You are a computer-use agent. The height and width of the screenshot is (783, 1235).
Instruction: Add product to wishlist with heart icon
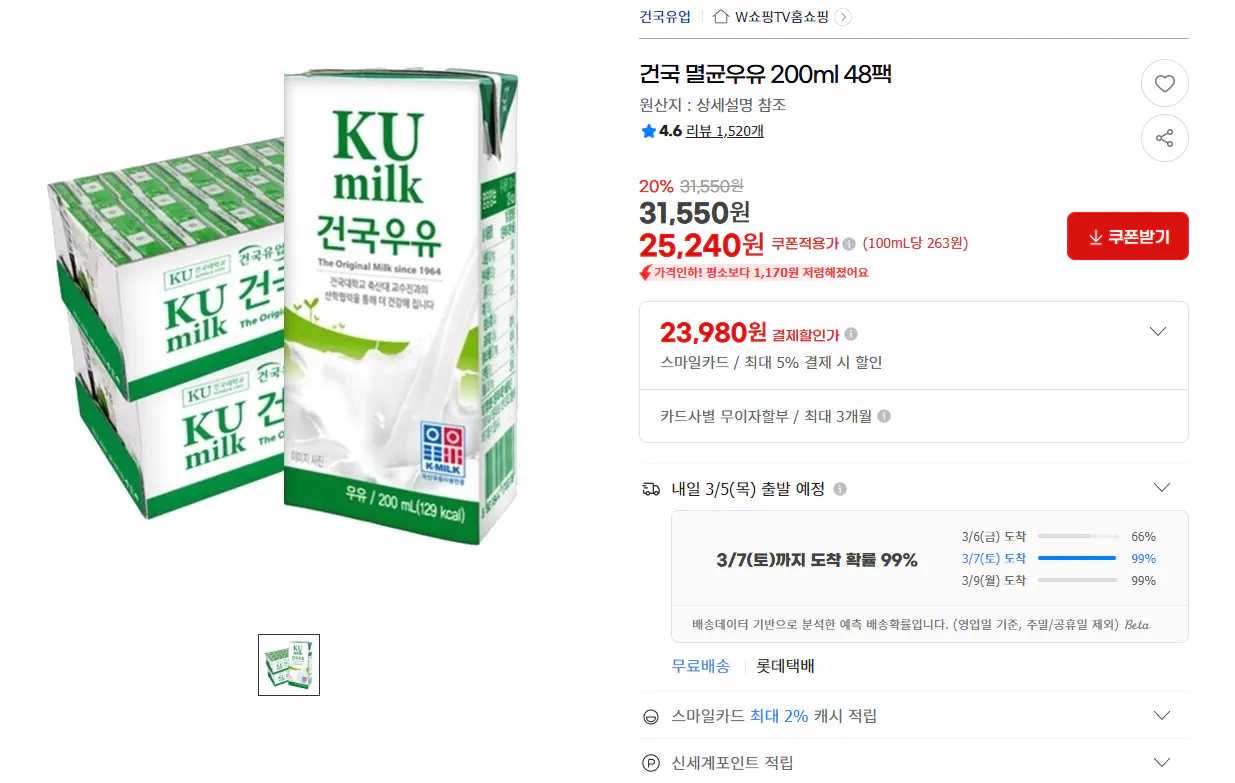tap(1164, 83)
